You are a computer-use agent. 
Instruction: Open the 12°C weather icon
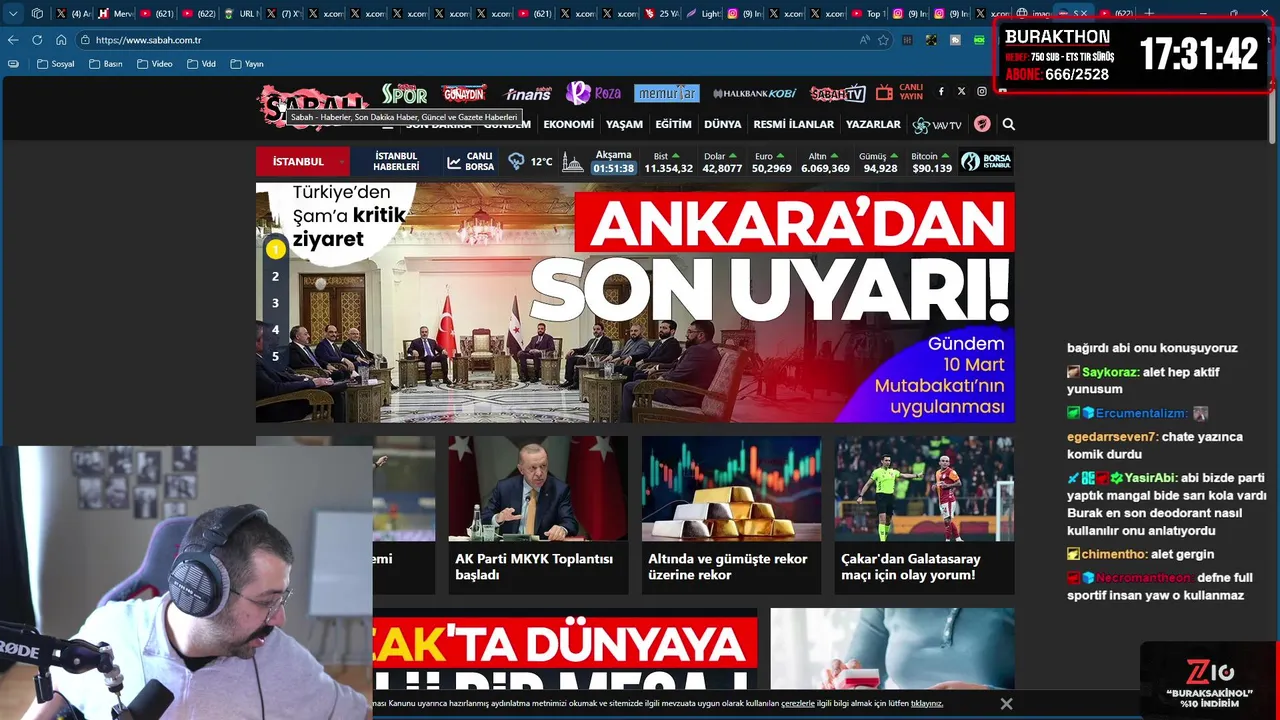(516, 161)
